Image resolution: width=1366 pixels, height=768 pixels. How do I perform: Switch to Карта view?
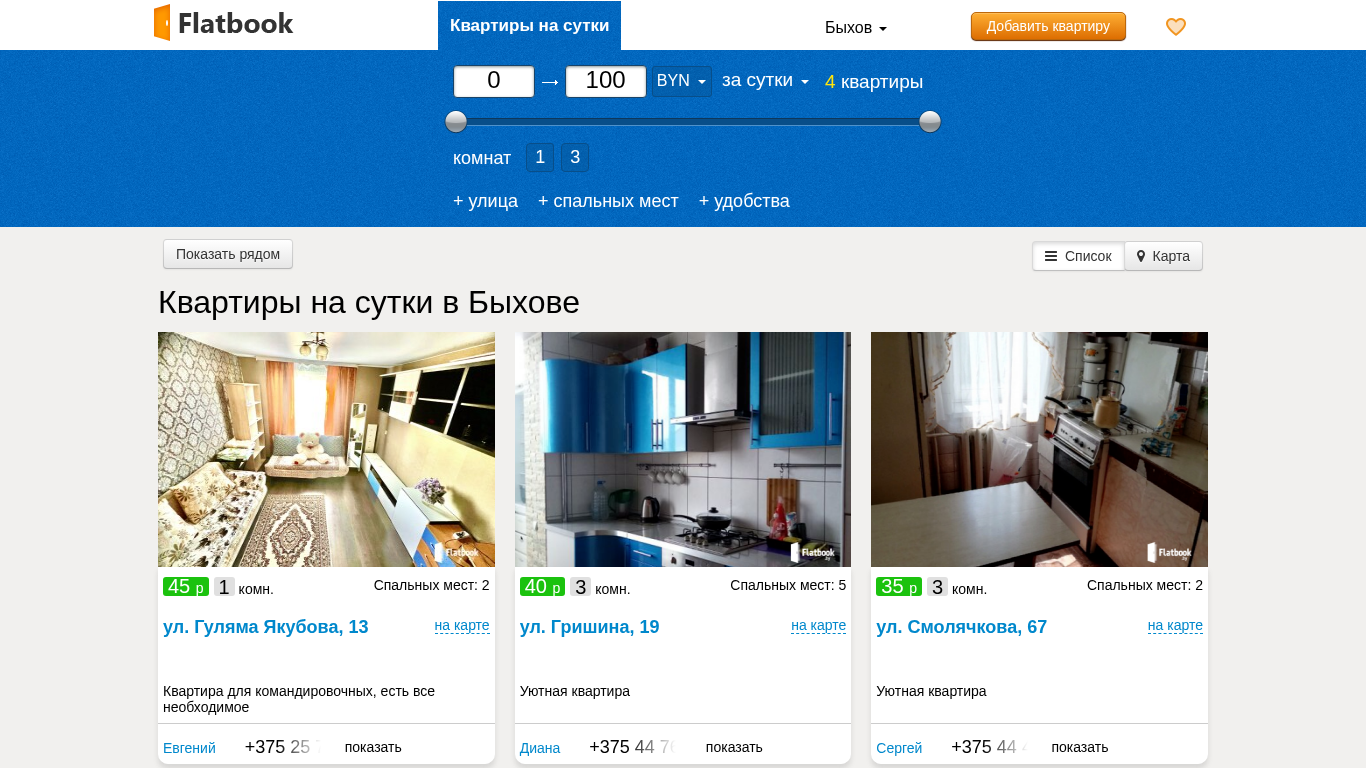[1163, 256]
